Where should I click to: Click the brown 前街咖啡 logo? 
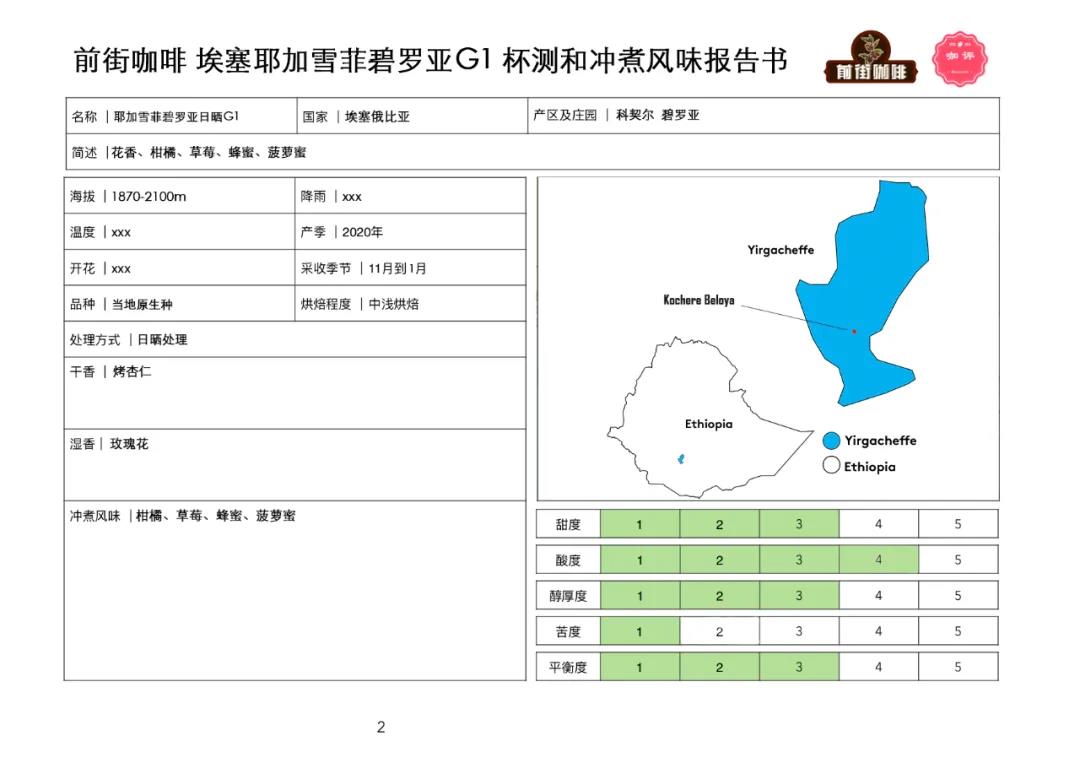click(x=870, y=60)
